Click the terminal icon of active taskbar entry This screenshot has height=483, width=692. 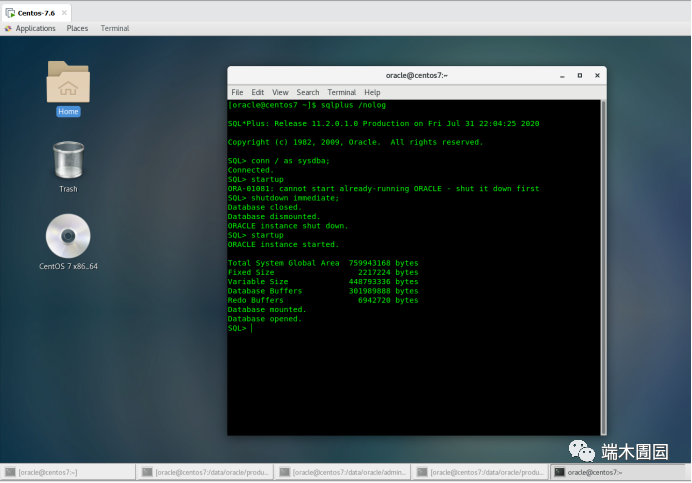point(559,472)
